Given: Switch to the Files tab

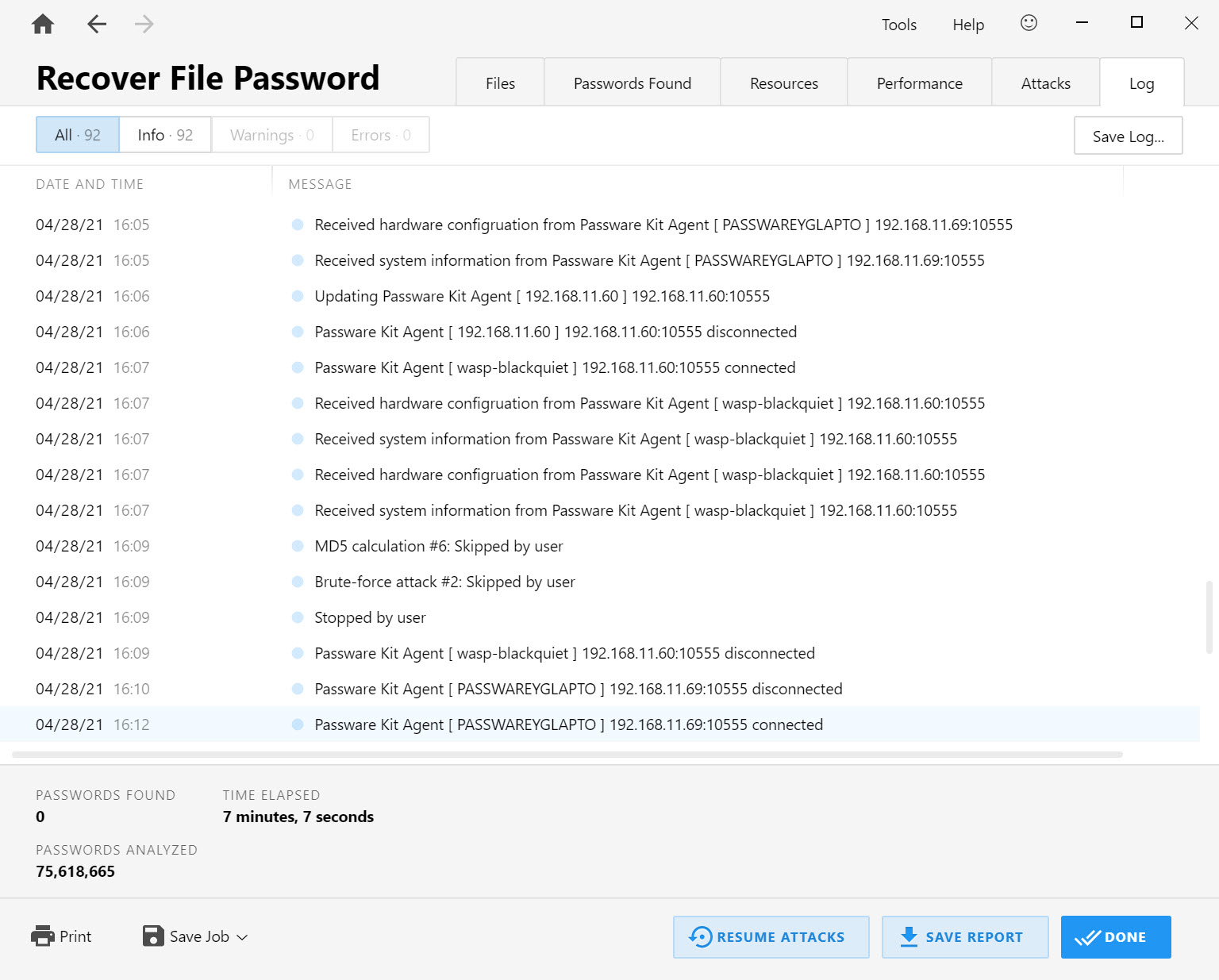Looking at the screenshot, I should tap(500, 83).
